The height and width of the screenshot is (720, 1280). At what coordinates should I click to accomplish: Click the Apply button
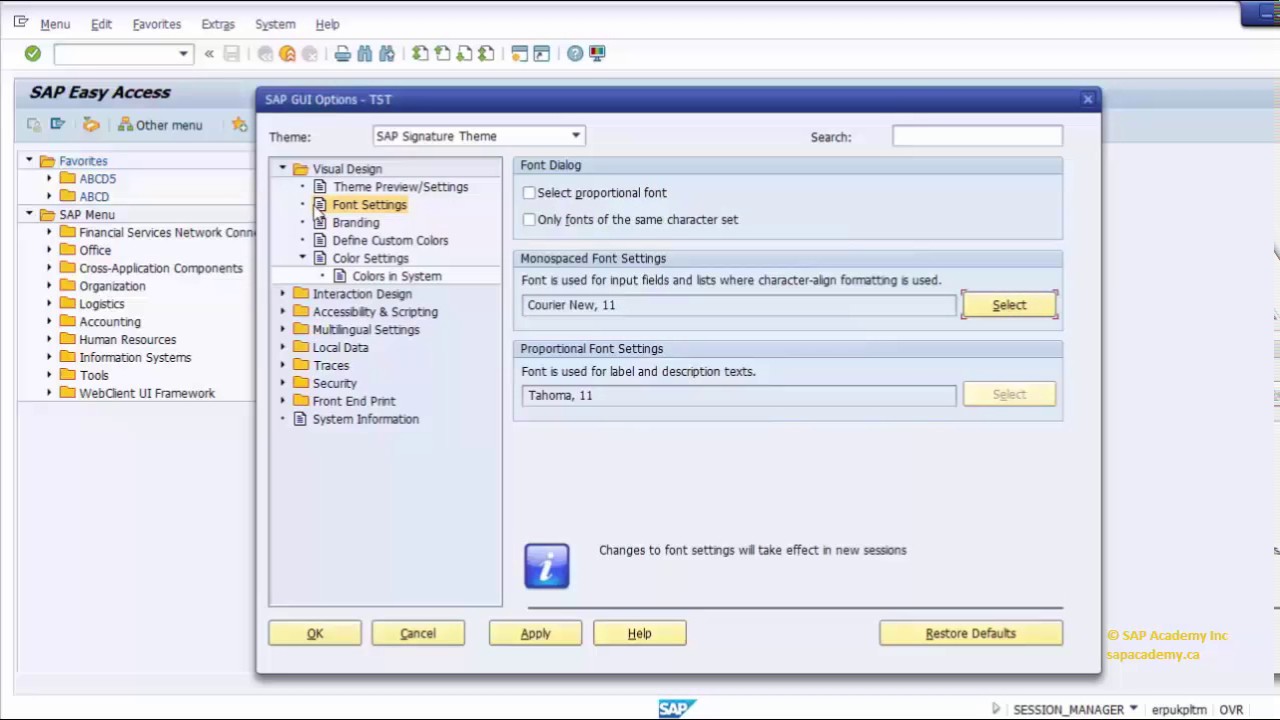[535, 633]
